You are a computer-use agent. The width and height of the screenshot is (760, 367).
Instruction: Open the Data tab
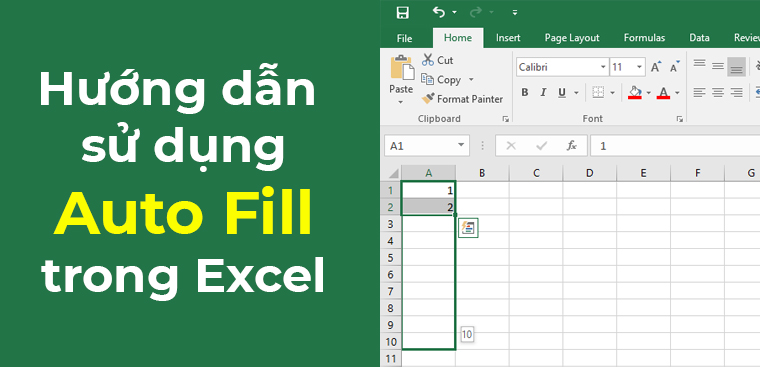click(x=699, y=38)
